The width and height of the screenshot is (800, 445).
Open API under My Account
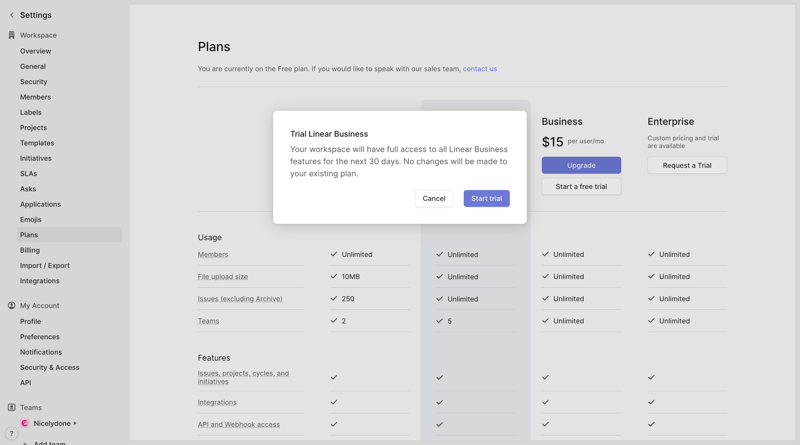[x=26, y=383]
